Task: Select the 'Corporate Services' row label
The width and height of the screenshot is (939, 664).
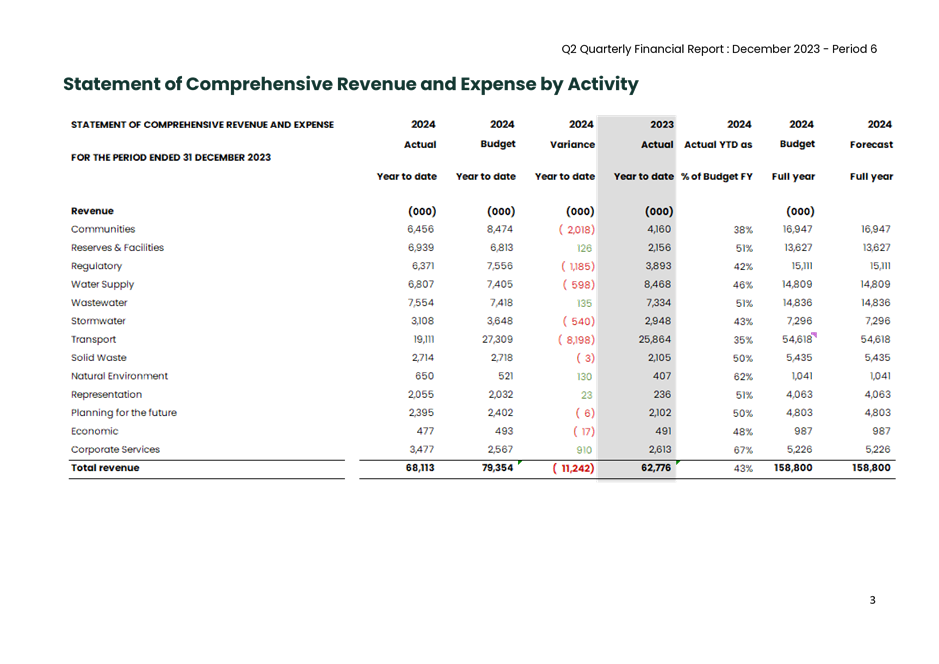Action: point(116,450)
